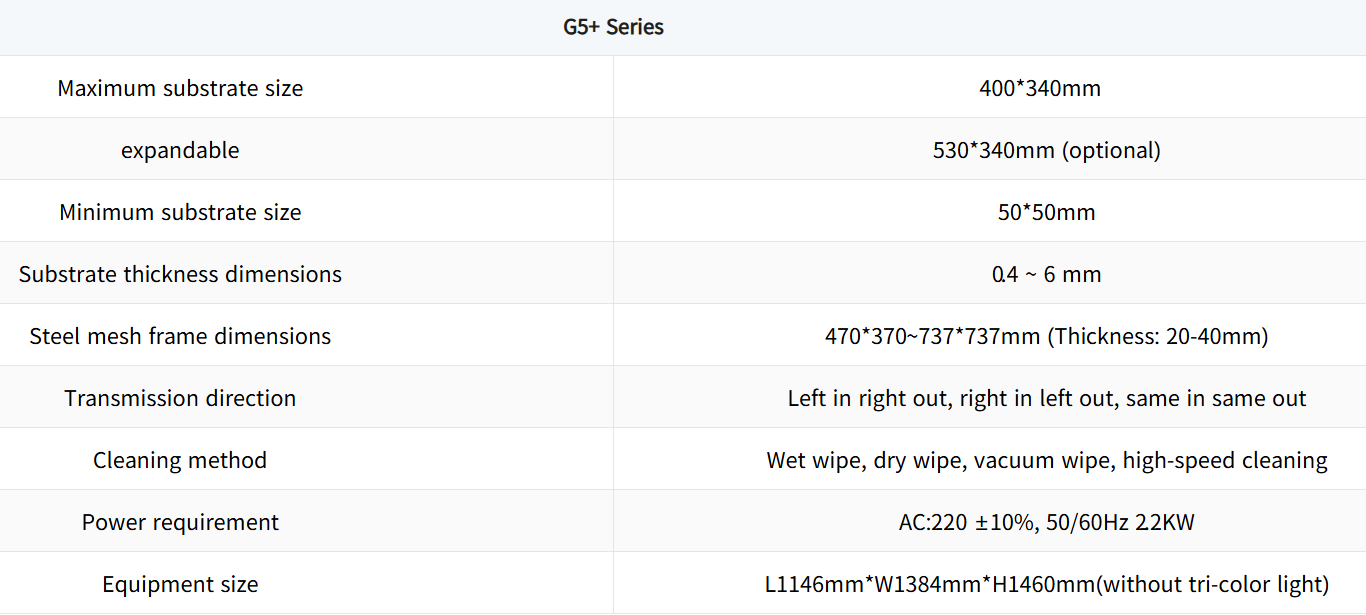Click the 50*50mm value cell
Image resolution: width=1366 pixels, height=615 pixels.
(x=1045, y=212)
